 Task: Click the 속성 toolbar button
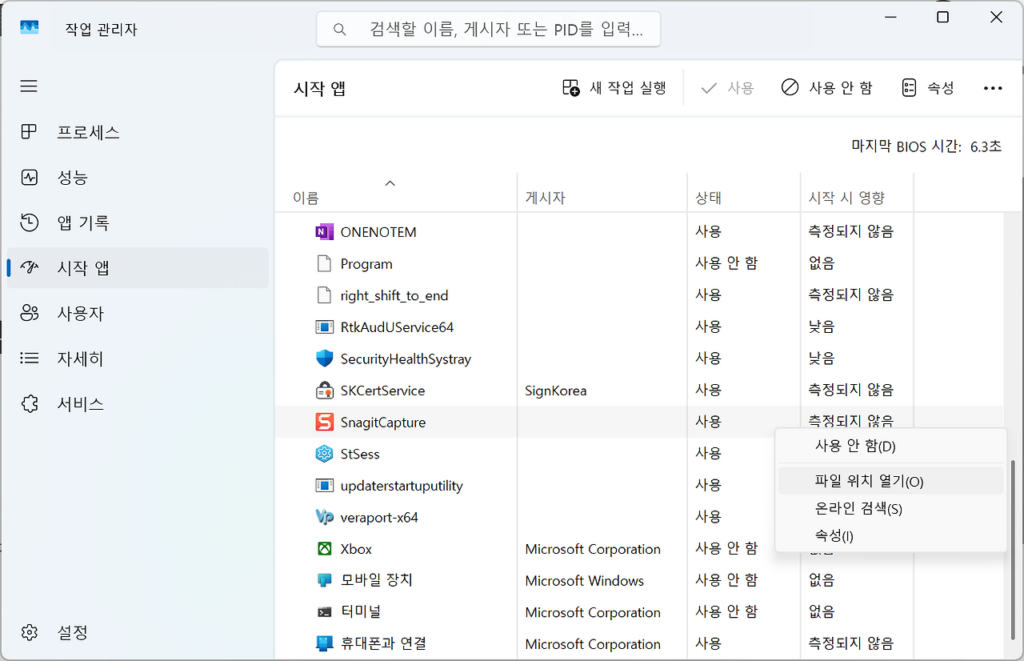tap(927, 88)
